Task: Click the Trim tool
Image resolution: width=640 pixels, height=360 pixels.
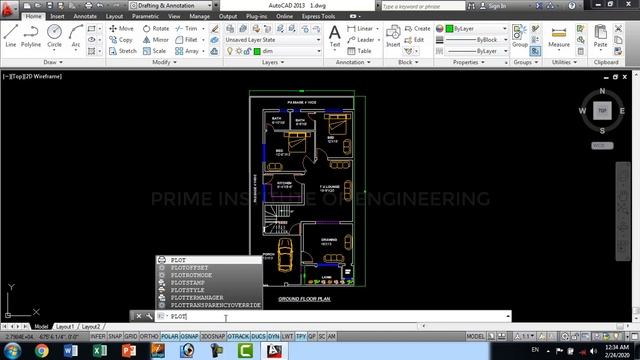Action: (186, 29)
